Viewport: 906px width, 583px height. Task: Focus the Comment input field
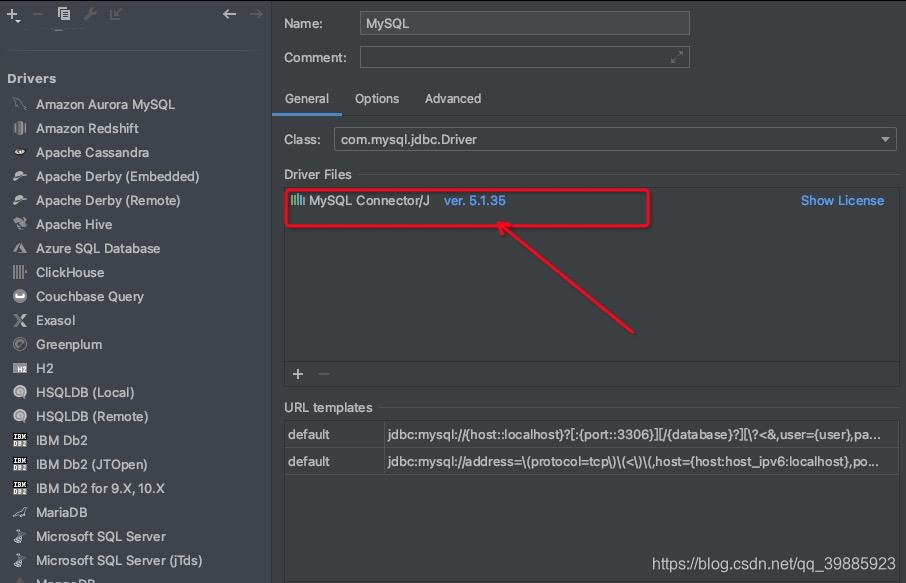click(x=524, y=57)
